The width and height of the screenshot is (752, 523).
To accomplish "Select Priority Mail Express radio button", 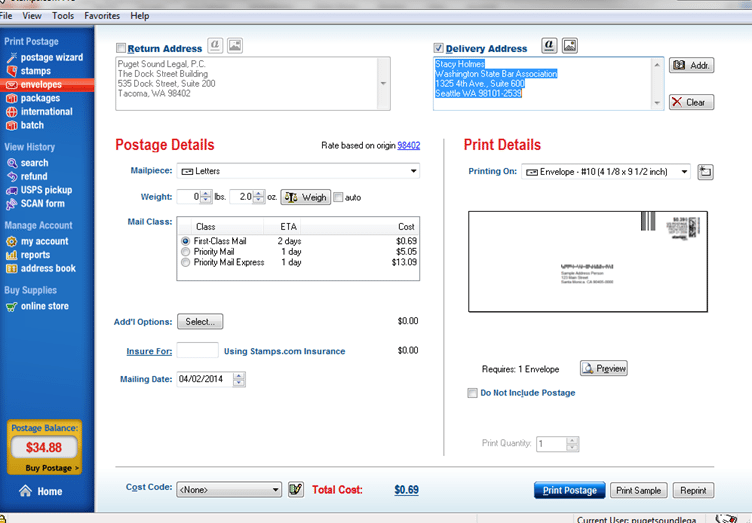I will [x=185, y=262].
